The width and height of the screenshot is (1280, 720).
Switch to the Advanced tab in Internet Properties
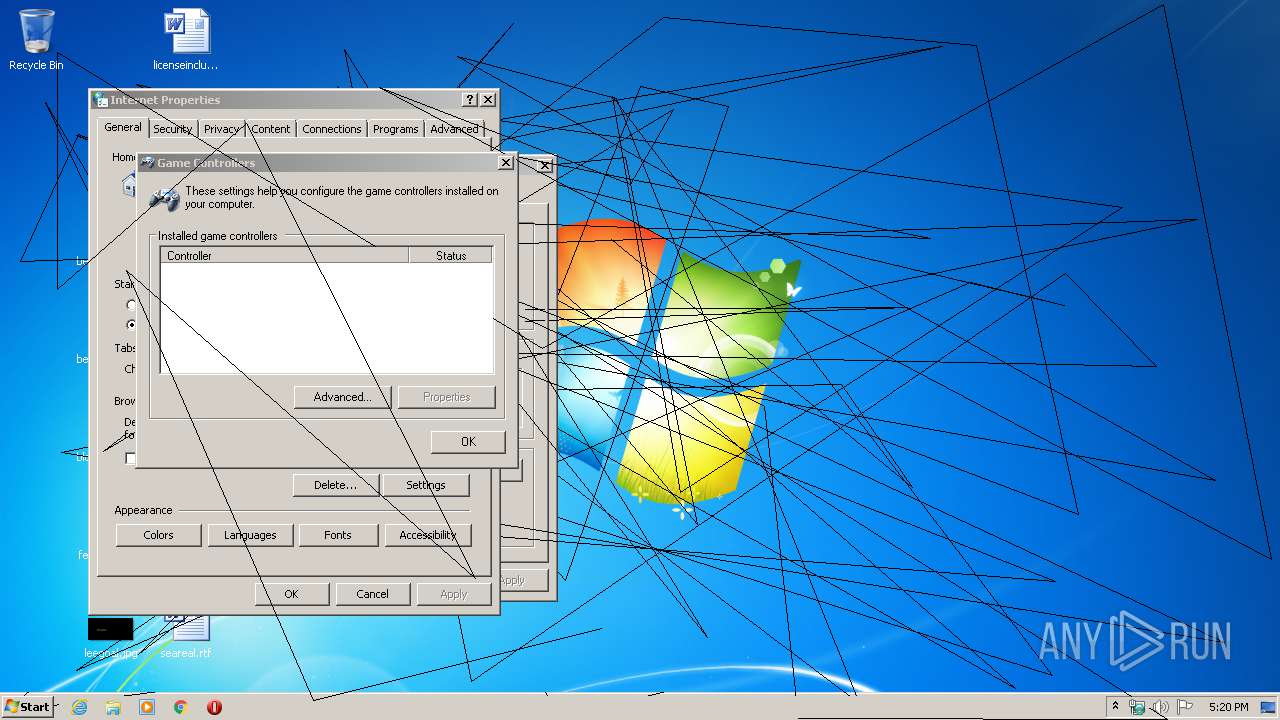(454, 129)
